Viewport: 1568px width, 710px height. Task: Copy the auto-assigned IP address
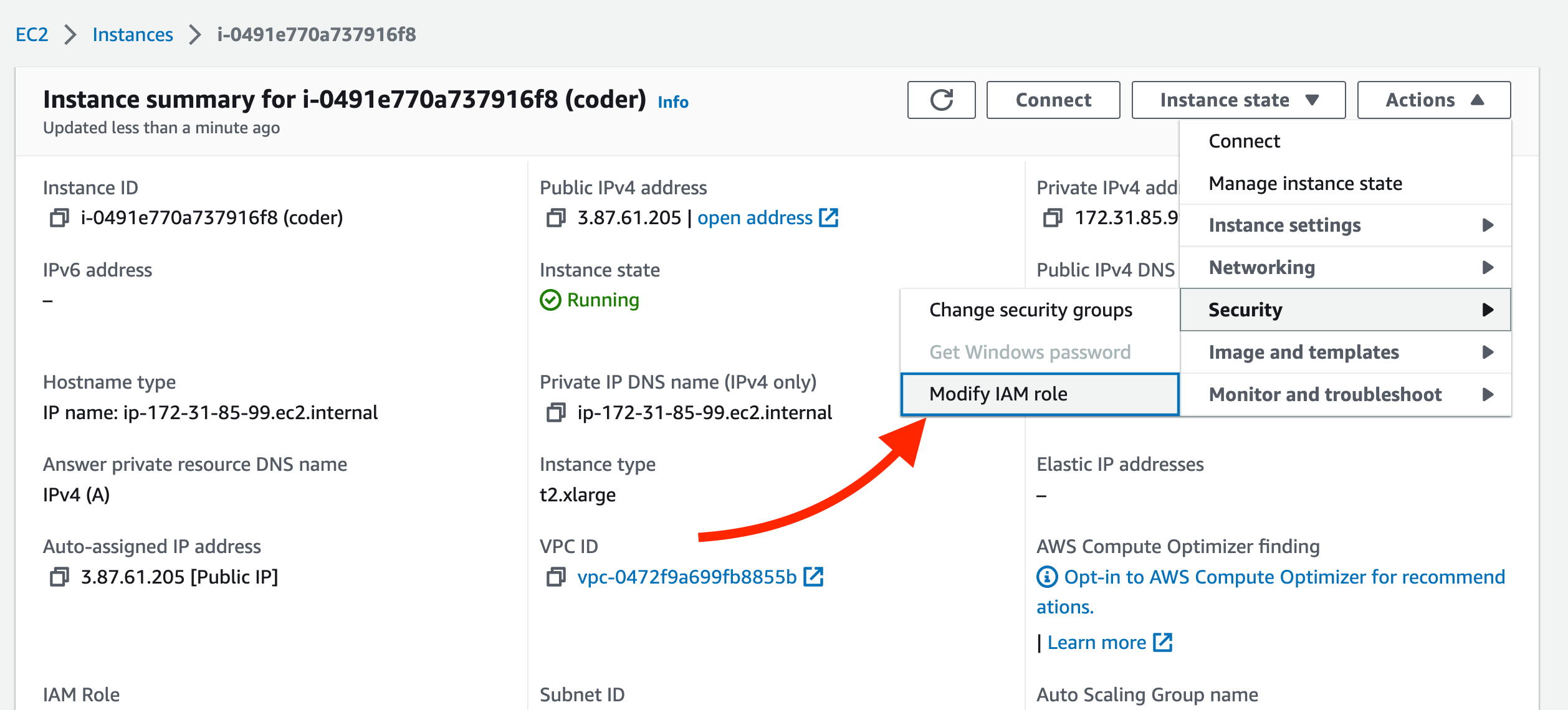coord(59,577)
